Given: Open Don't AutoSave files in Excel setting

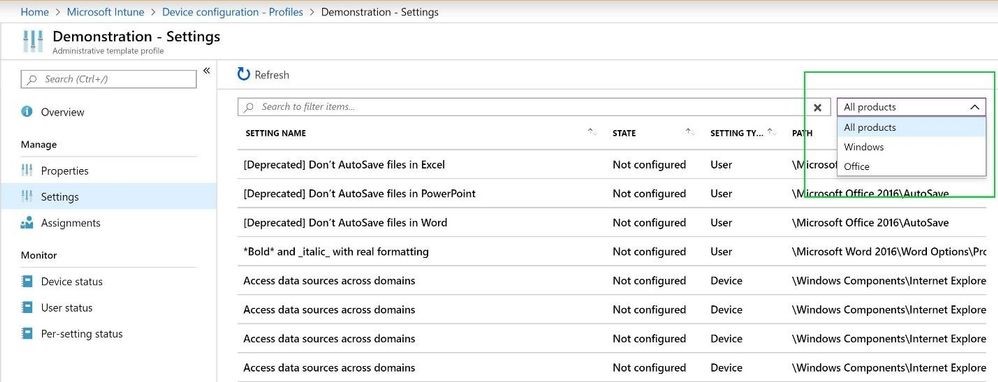Looking at the screenshot, I should tap(344, 164).
